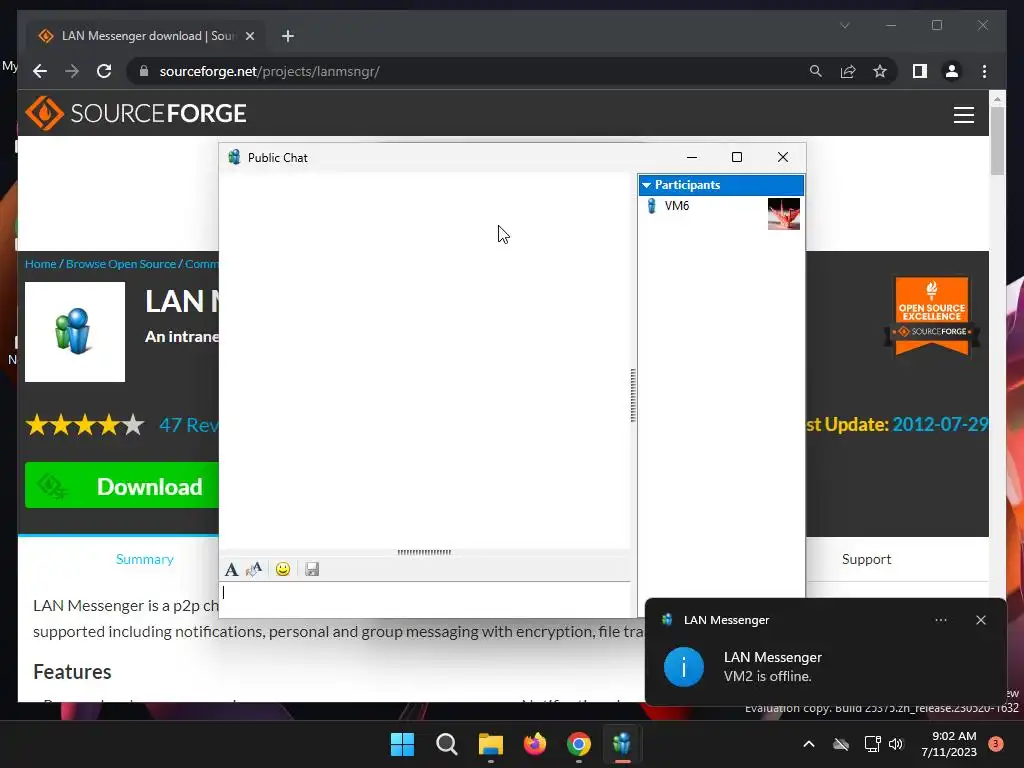Viewport: 1024px width, 768px height.
Task: Toggle Chrome's side panel
Action: [x=920, y=71]
